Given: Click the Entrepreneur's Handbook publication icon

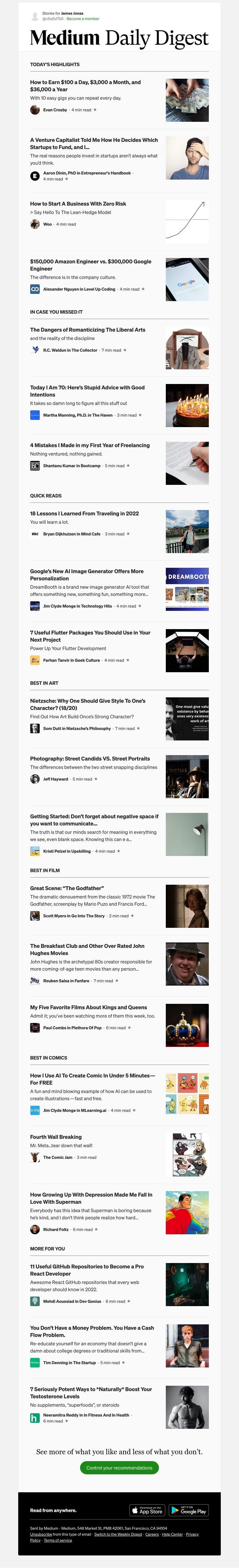Looking at the screenshot, I should coord(35,176).
